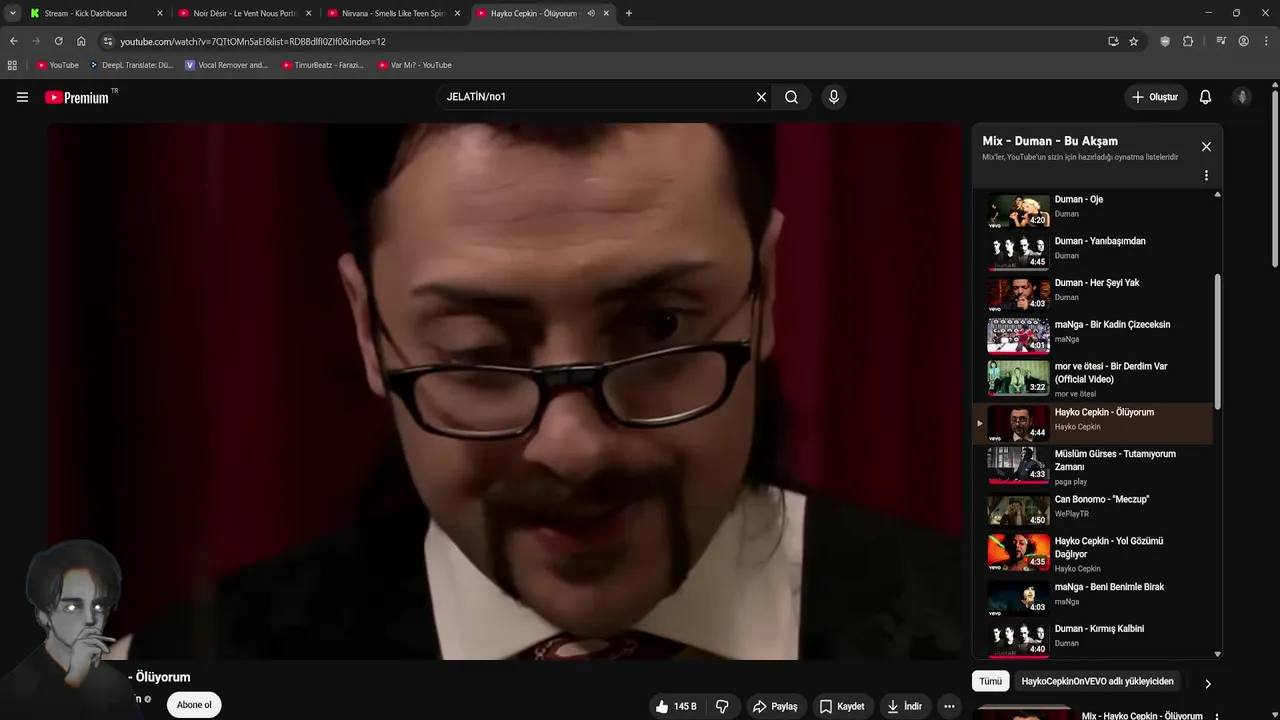Close the Kick Dashboard tab
Image resolution: width=1280 pixels, height=720 pixels.
(159, 13)
